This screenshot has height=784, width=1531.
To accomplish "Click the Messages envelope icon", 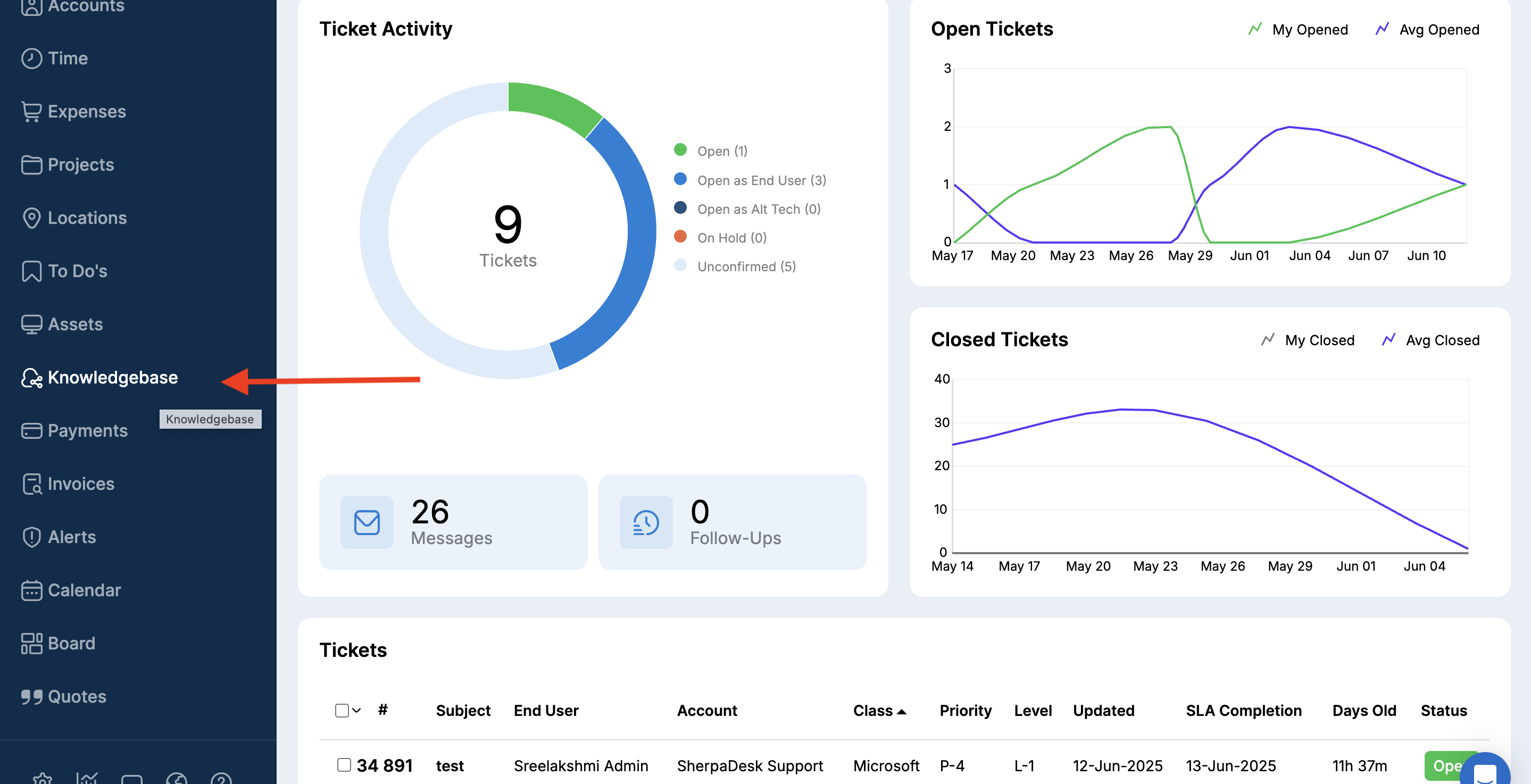I will (x=367, y=522).
